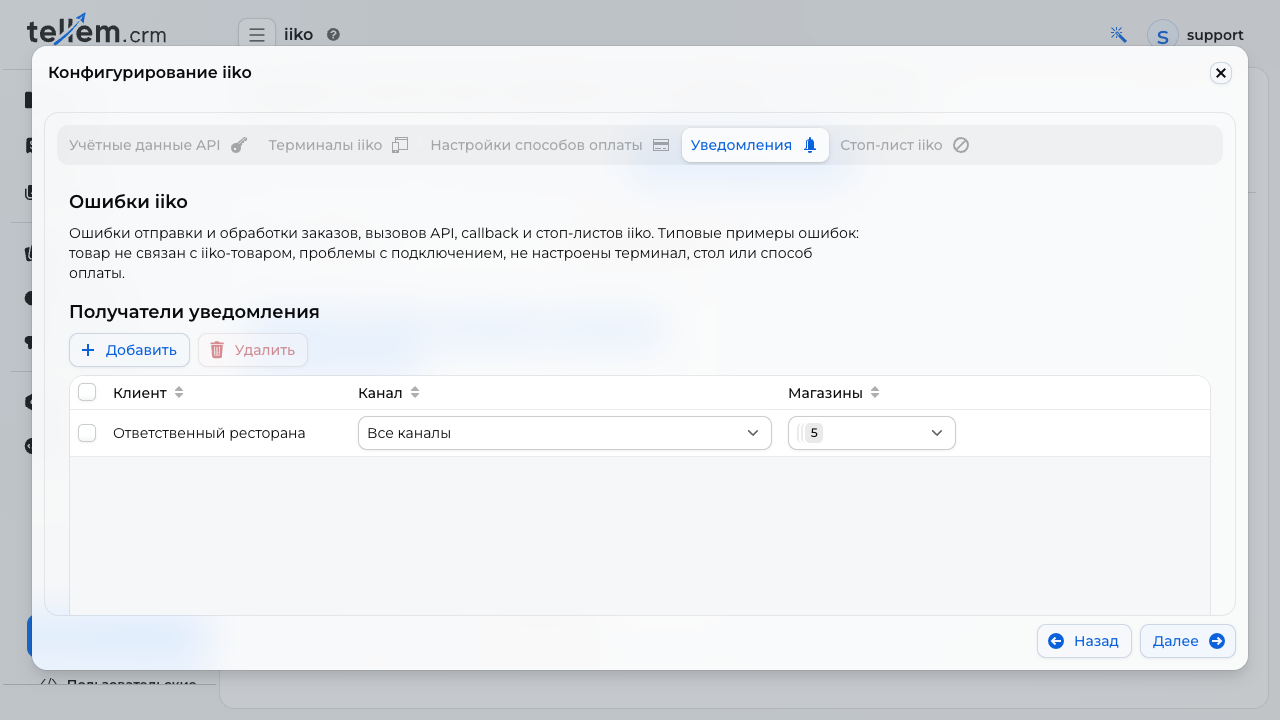
Task: Open the hamburger menu beside iiko title
Action: click(x=257, y=34)
